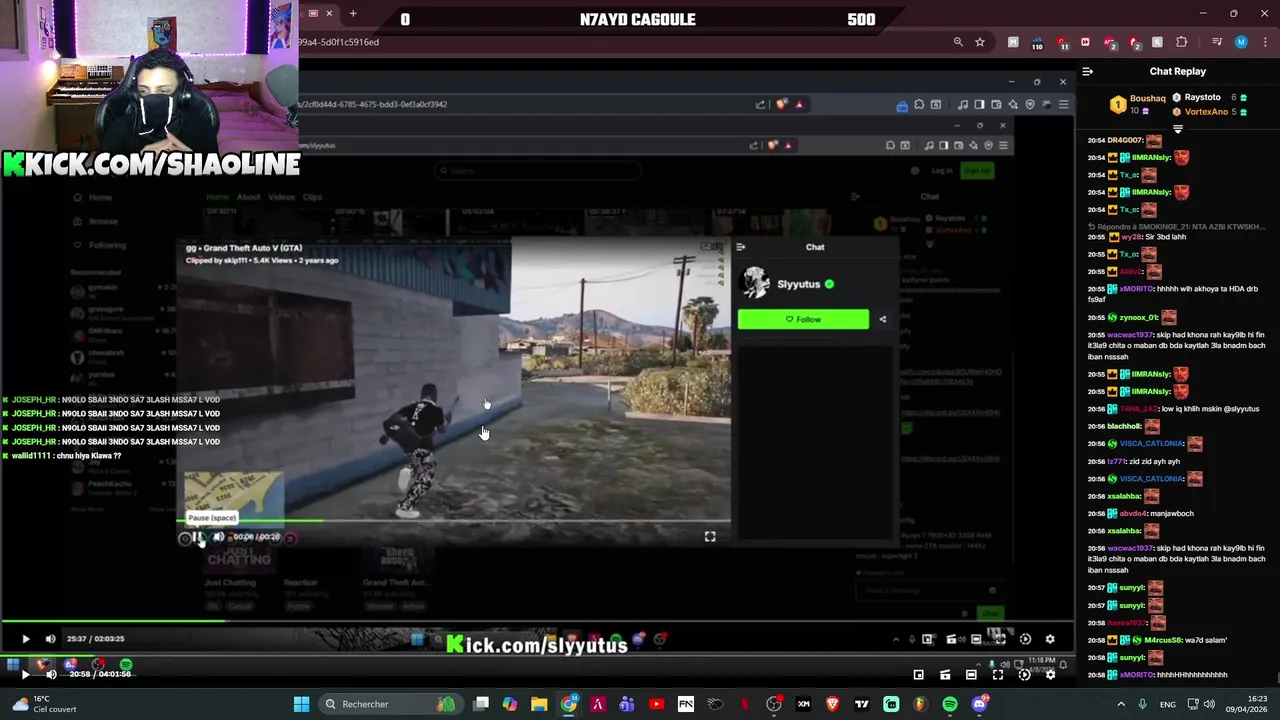Open the Chrome three-dot menu

pos(1264,42)
